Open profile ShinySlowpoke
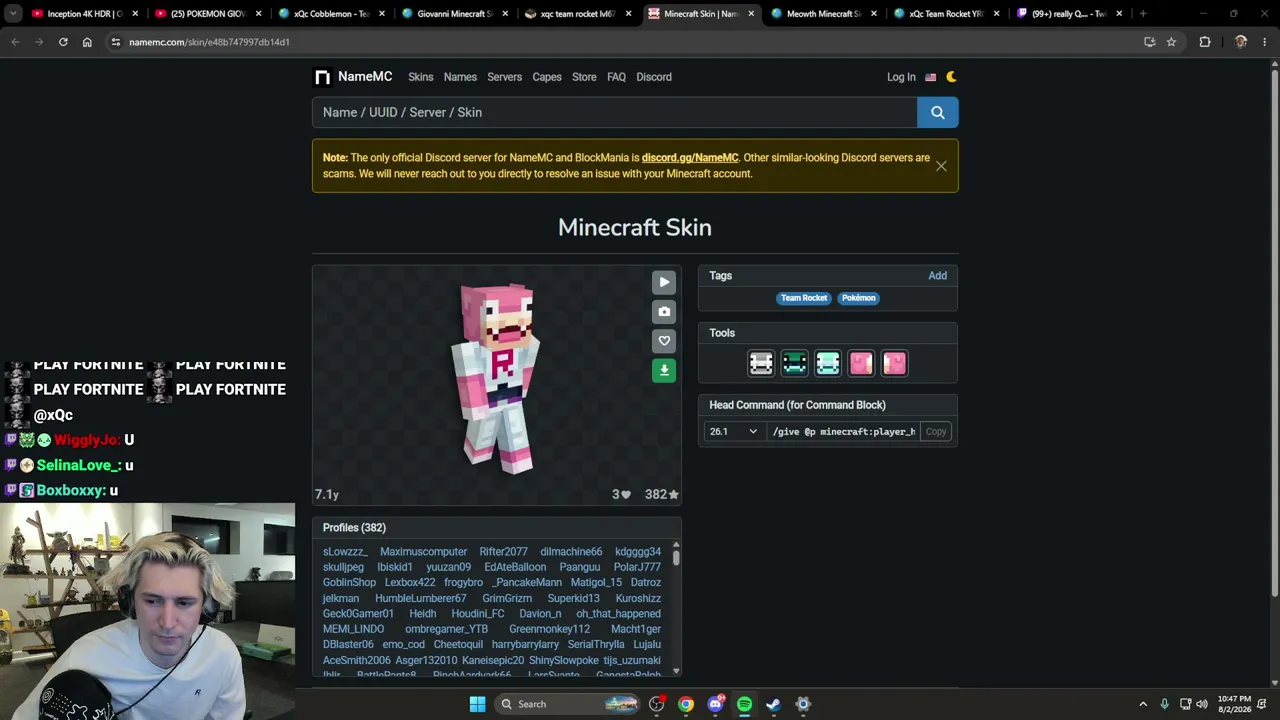The image size is (1280, 720). (x=563, y=660)
